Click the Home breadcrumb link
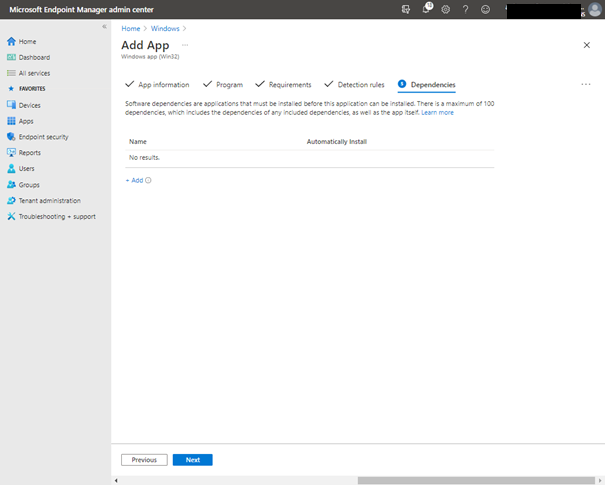Screen dimensions: 605x485 point(131,29)
